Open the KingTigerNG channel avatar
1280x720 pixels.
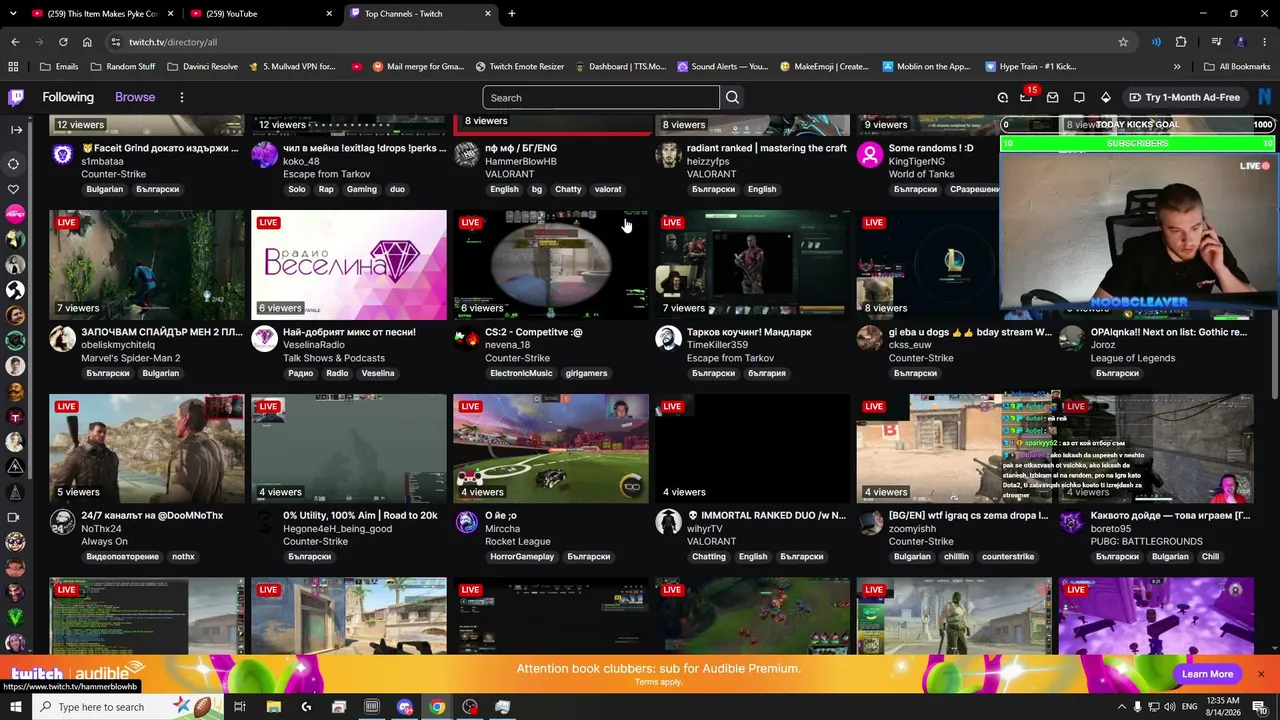pos(870,155)
